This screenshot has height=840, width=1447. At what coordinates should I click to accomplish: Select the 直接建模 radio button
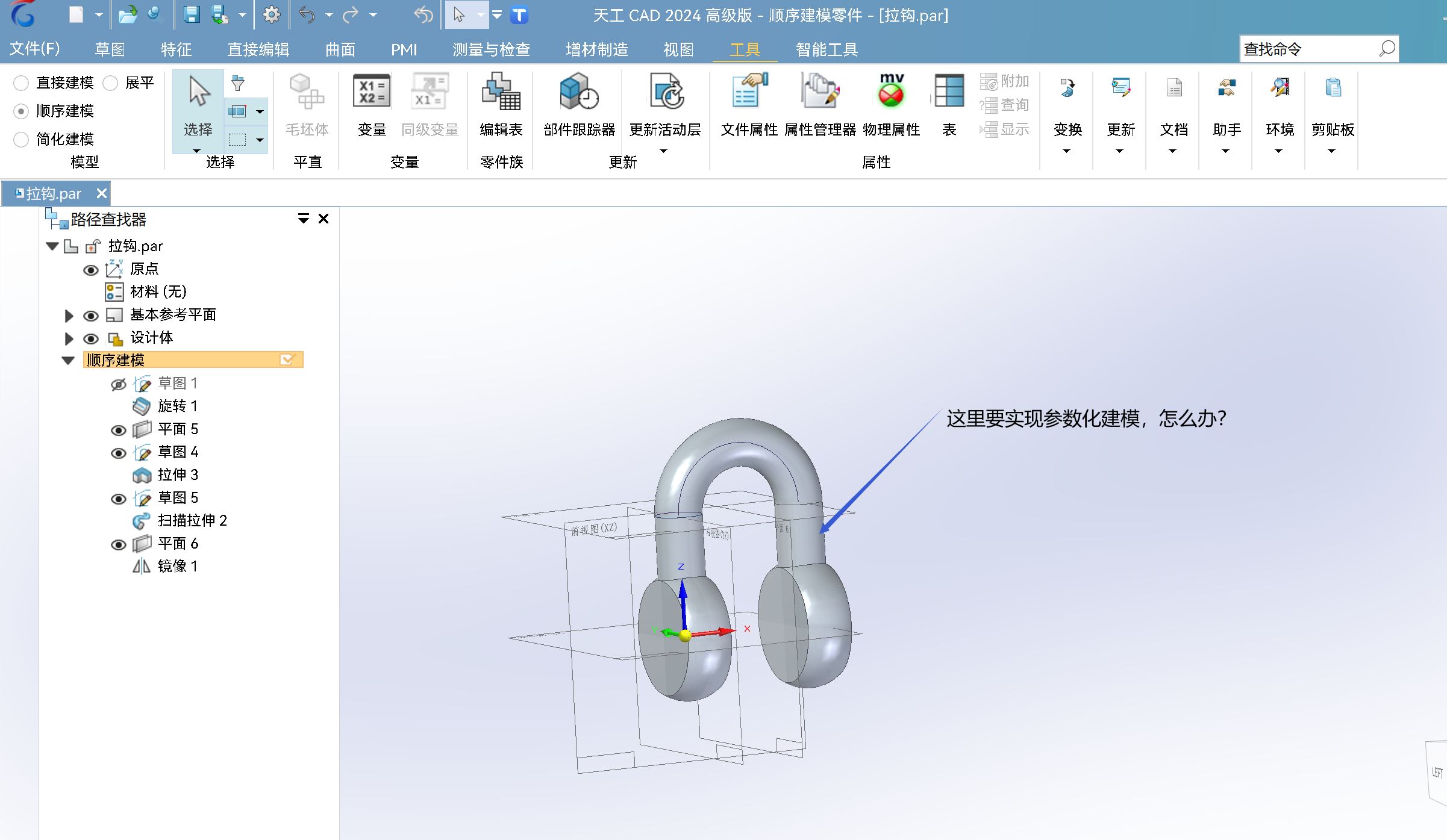(x=21, y=82)
